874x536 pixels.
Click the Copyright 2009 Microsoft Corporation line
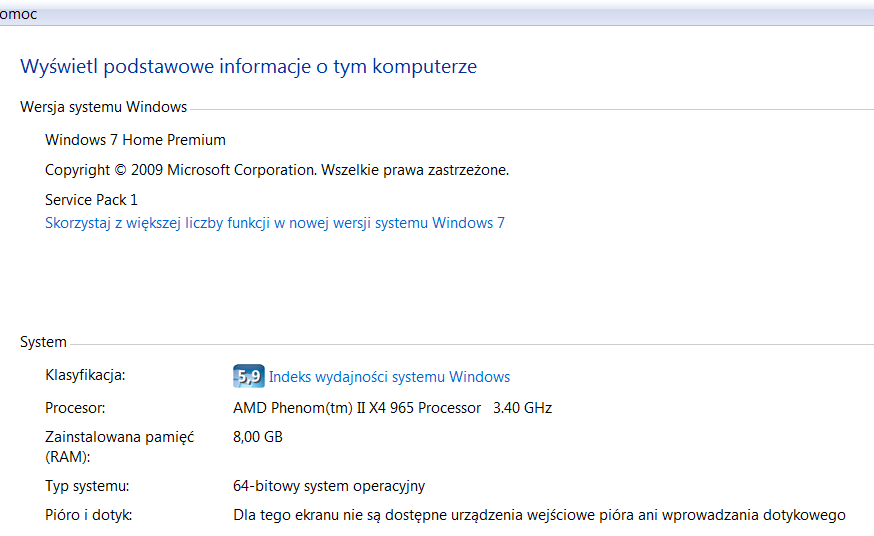tap(277, 170)
